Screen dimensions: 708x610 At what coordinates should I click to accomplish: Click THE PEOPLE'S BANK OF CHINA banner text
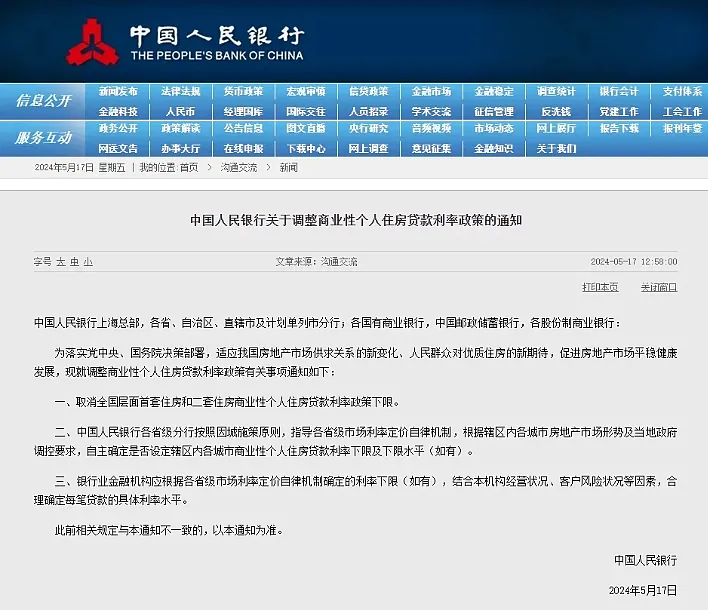217,56
